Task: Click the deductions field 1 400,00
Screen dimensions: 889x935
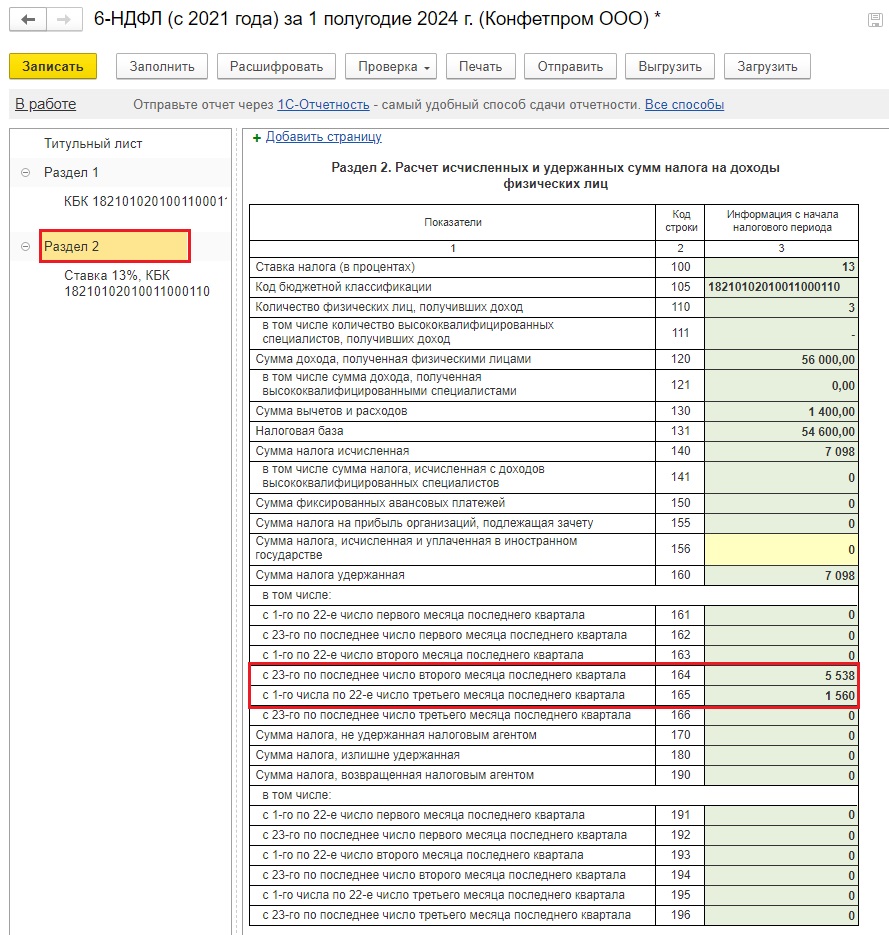Action: [781, 411]
